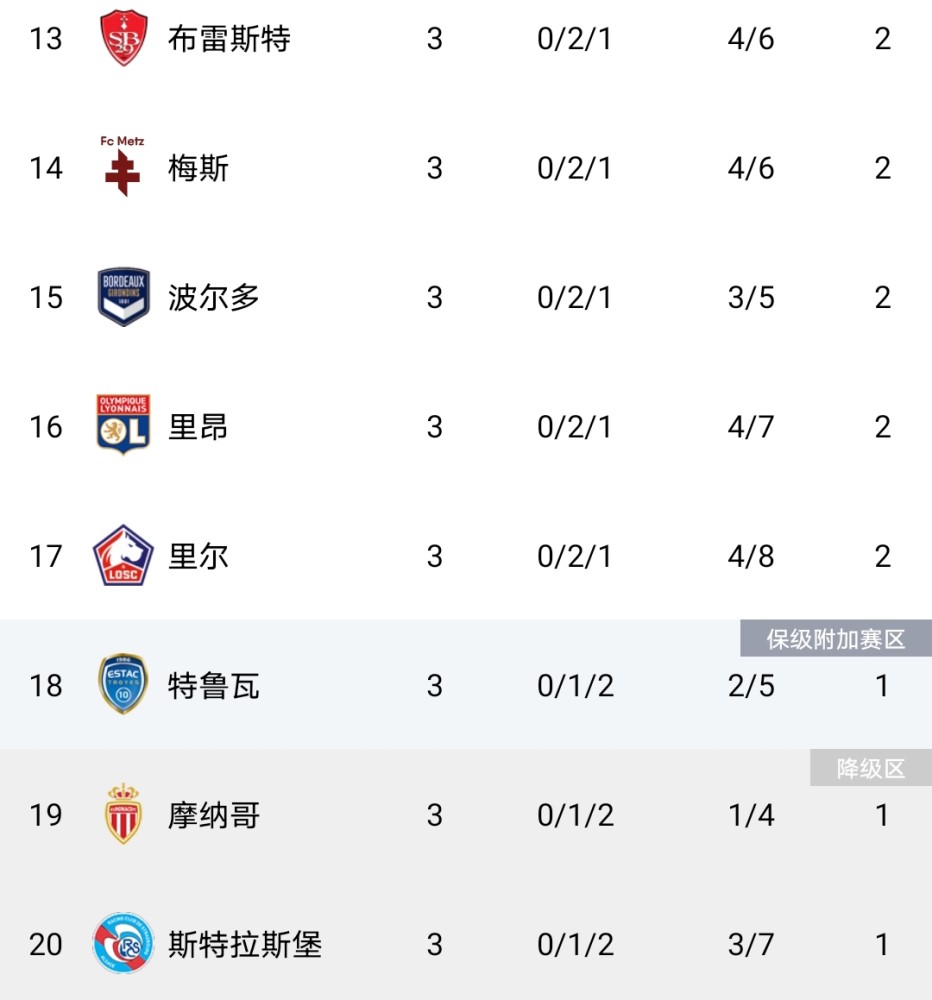The height and width of the screenshot is (1000, 932).
Task: Open the LOSC Lille logo
Action: point(123,555)
